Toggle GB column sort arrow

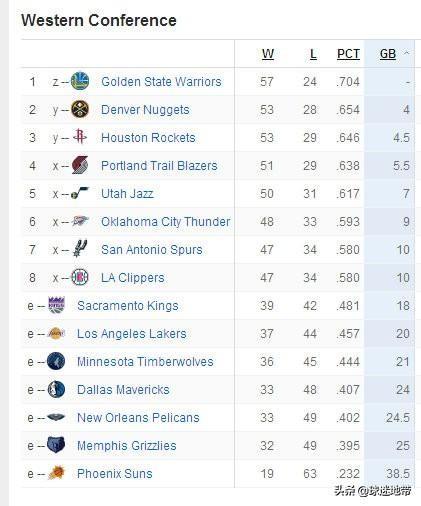coord(406,53)
